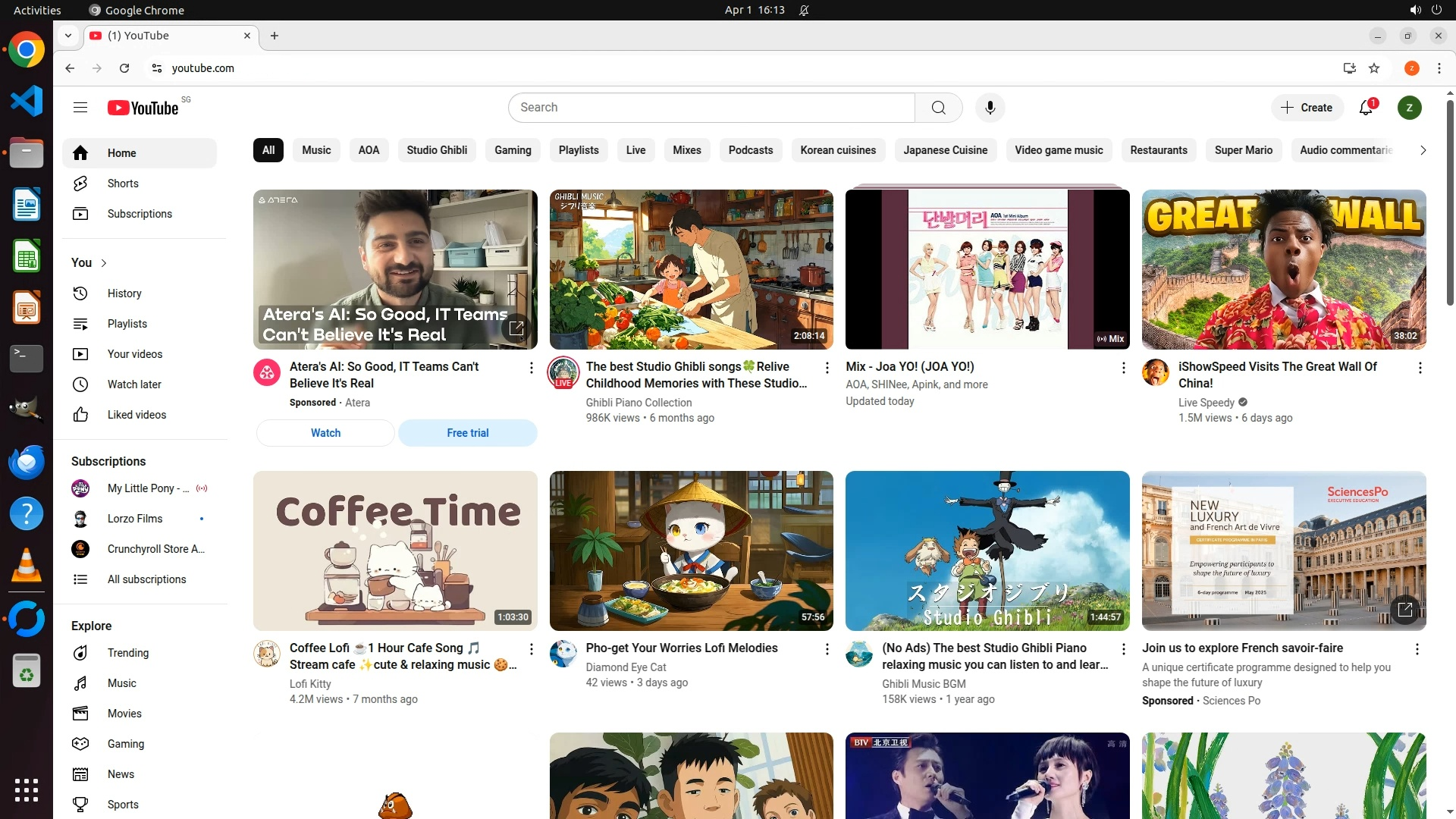Viewport: 1456px width, 819px height.
Task: Expand the You section chevron
Action: (x=104, y=263)
